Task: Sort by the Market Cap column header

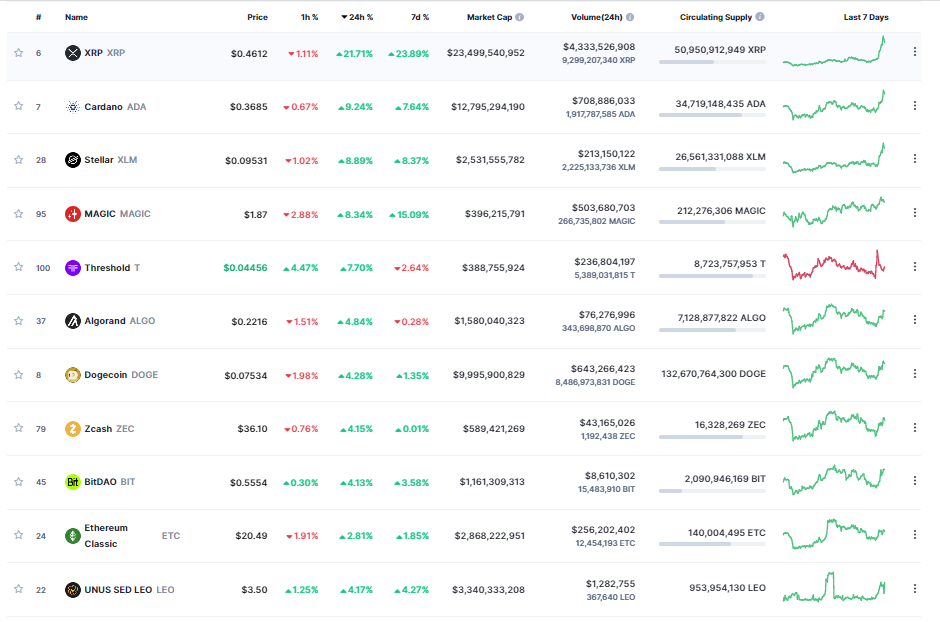Action: click(489, 17)
